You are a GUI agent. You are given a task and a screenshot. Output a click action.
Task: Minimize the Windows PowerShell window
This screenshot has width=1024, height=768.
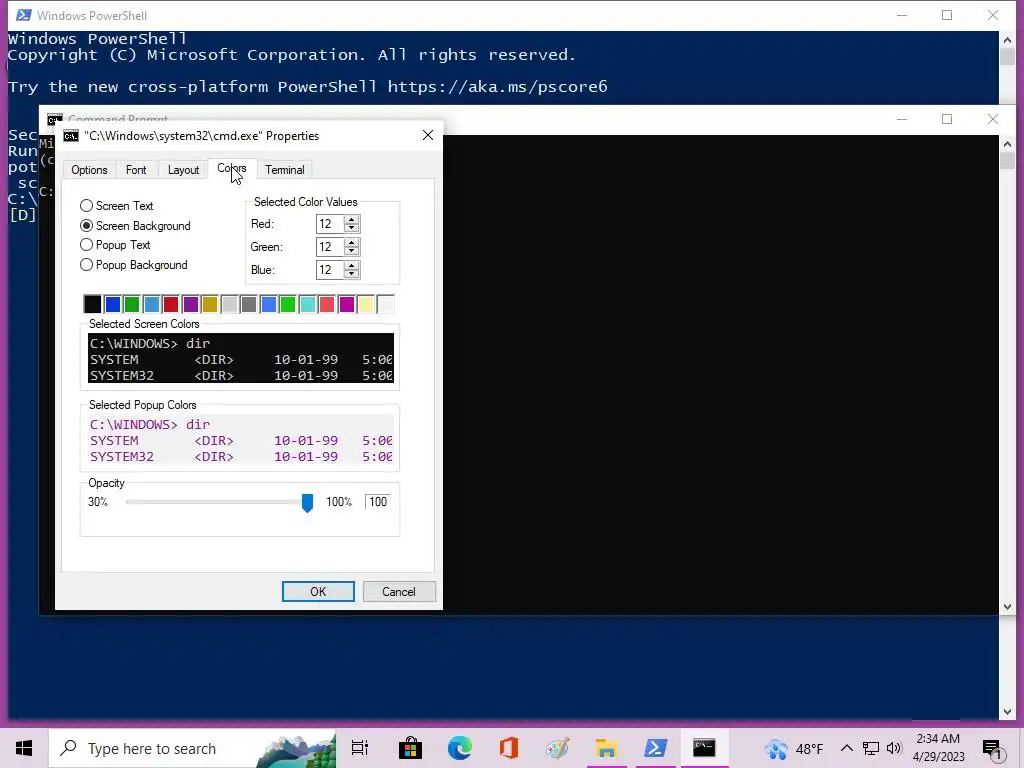click(x=902, y=15)
